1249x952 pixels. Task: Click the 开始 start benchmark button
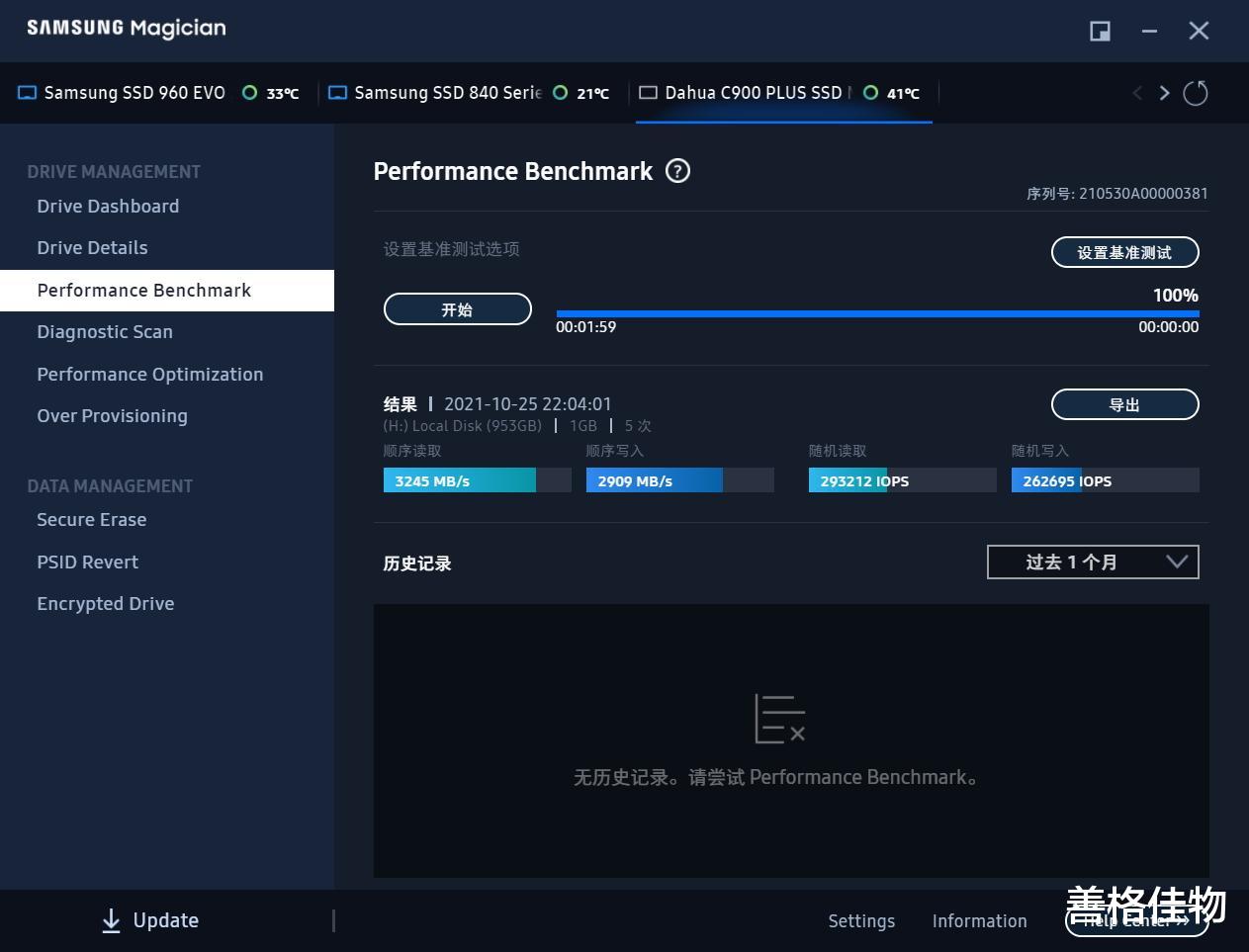457,309
